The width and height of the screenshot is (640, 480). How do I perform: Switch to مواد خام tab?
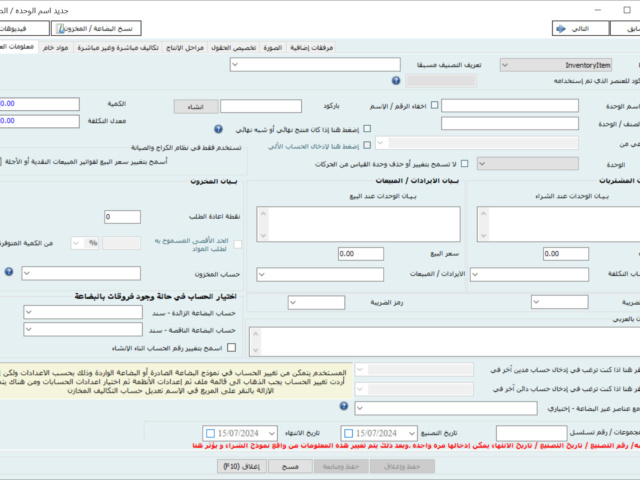[x=56, y=48]
